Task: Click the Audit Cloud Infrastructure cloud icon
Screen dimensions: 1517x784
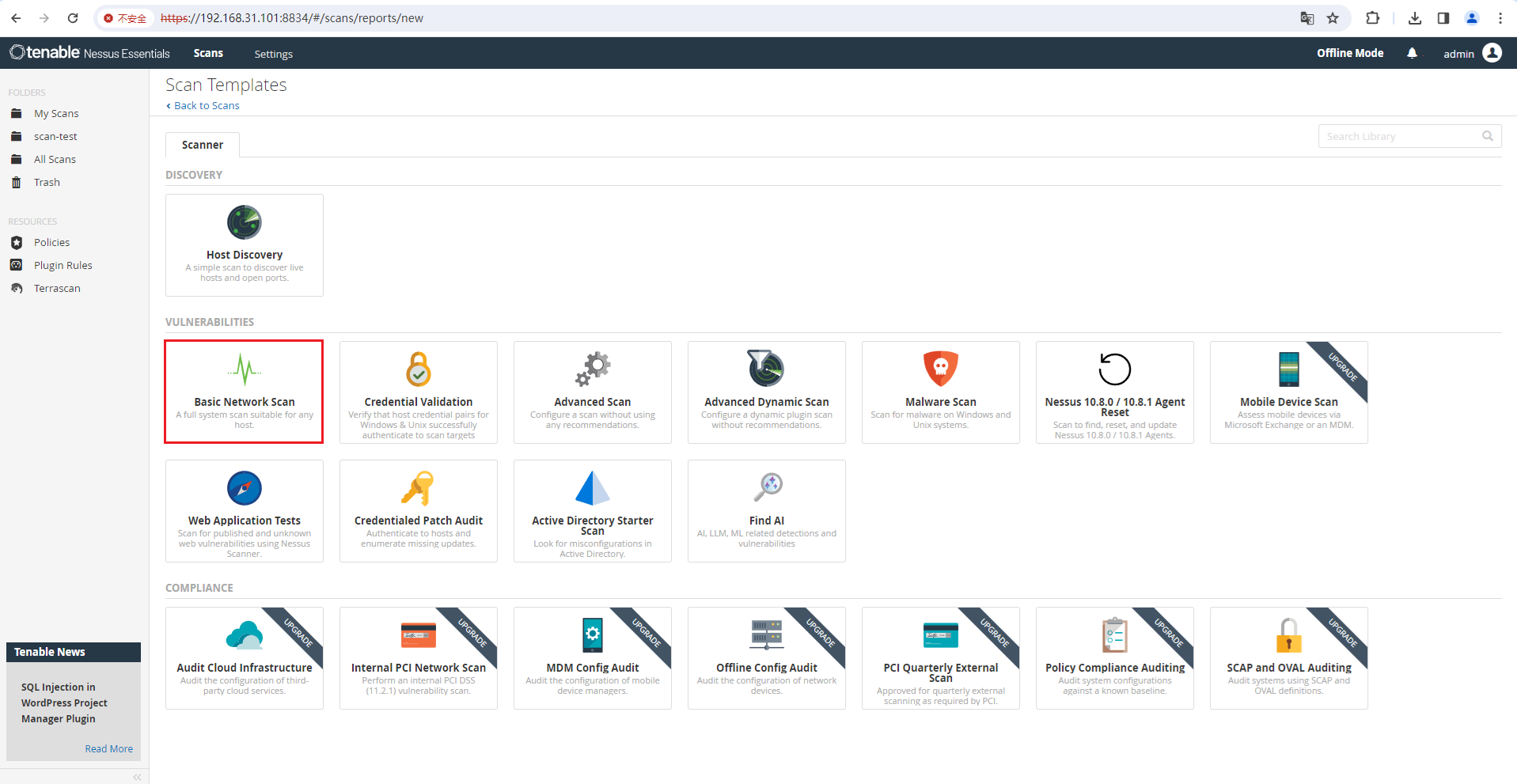Action: tap(245, 635)
